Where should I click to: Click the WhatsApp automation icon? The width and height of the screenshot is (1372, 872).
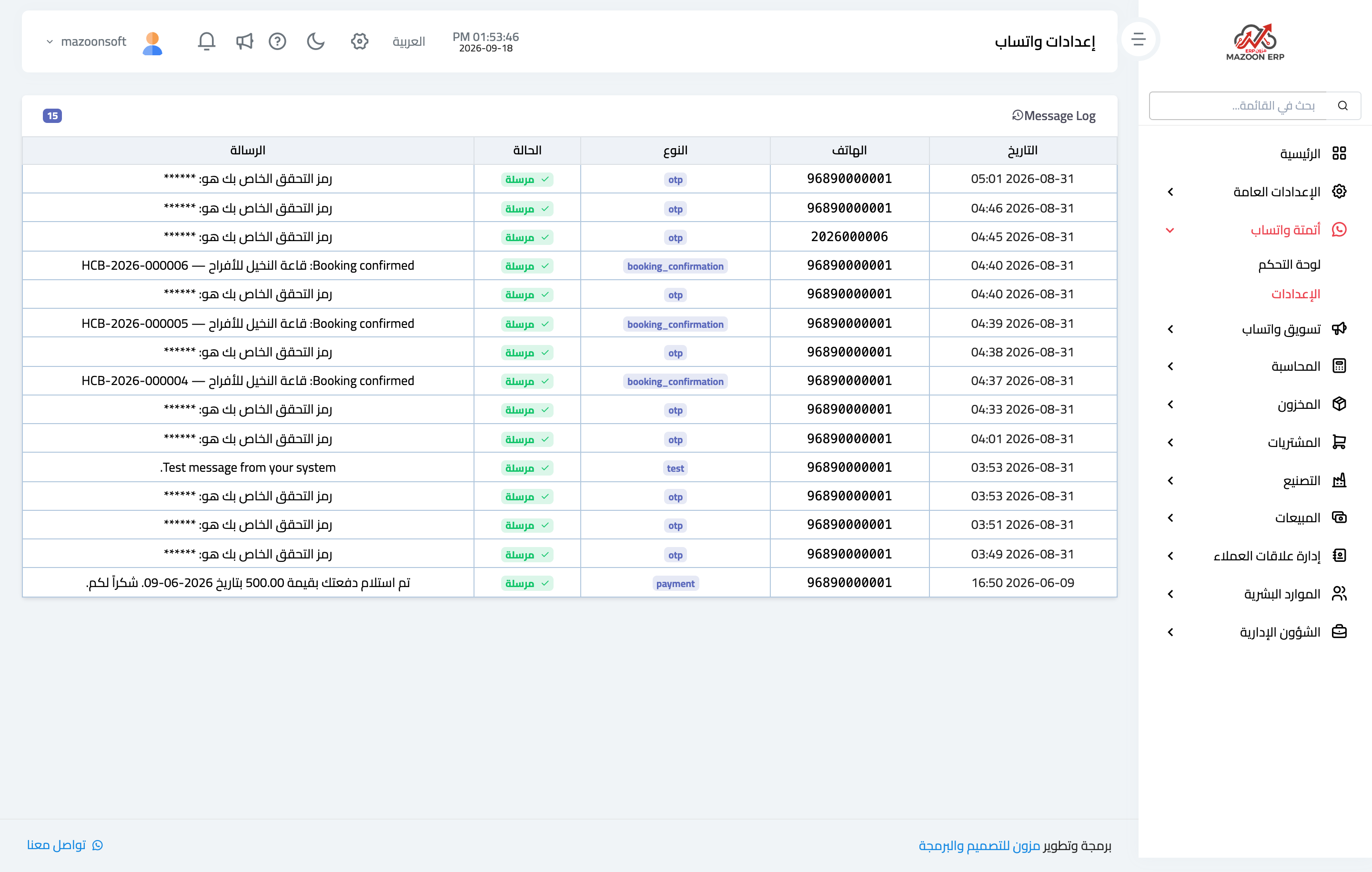coord(1339,230)
